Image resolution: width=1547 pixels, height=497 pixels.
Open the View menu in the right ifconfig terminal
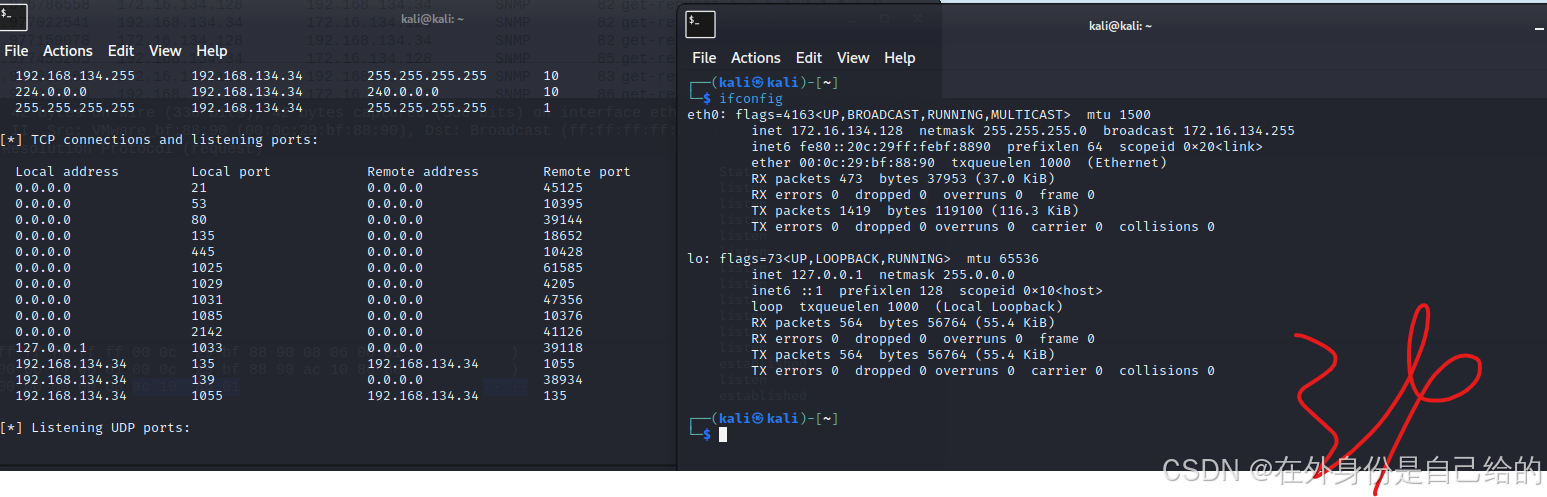tap(853, 58)
